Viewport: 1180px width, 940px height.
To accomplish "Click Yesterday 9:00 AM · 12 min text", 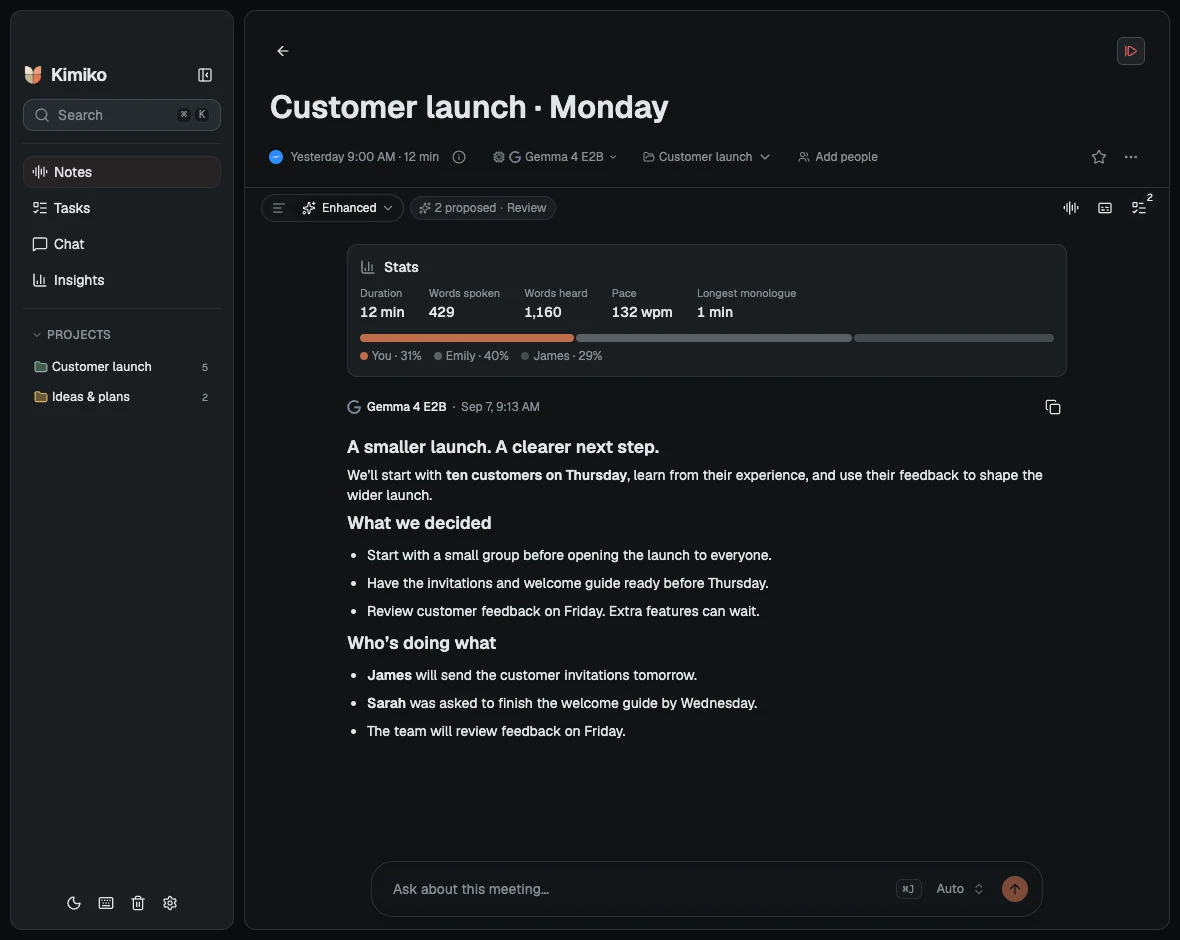I will [364, 157].
